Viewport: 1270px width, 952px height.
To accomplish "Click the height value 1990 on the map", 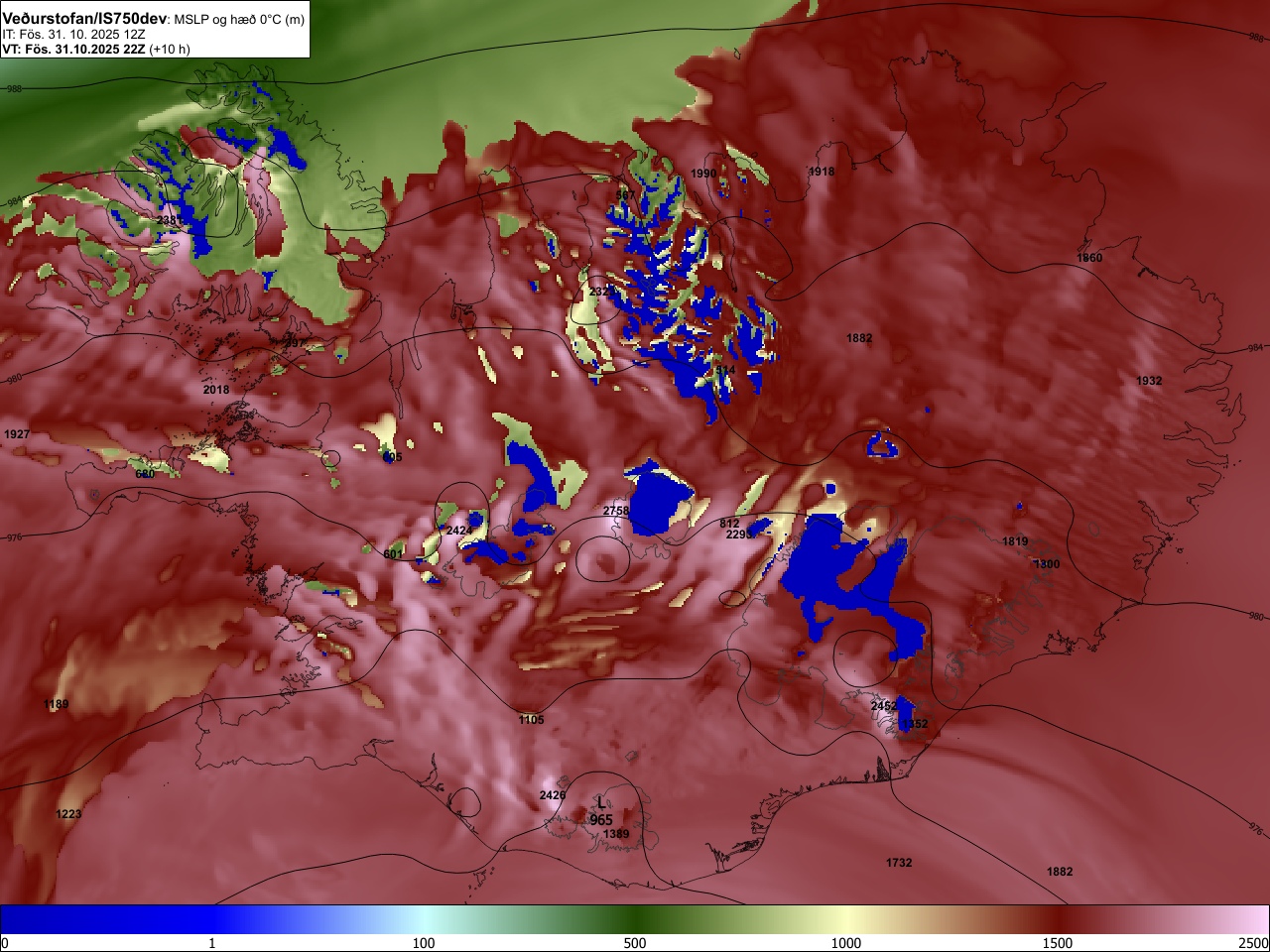I will point(703,174).
